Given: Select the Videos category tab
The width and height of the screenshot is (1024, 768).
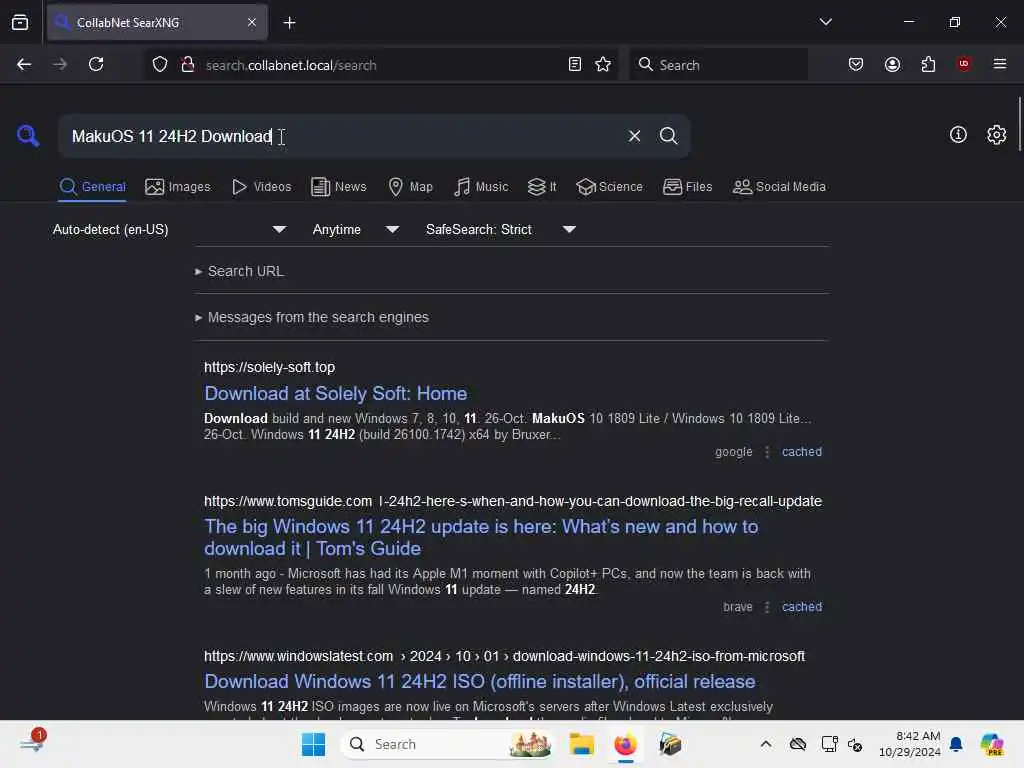Looking at the screenshot, I should tap(261, 187).
